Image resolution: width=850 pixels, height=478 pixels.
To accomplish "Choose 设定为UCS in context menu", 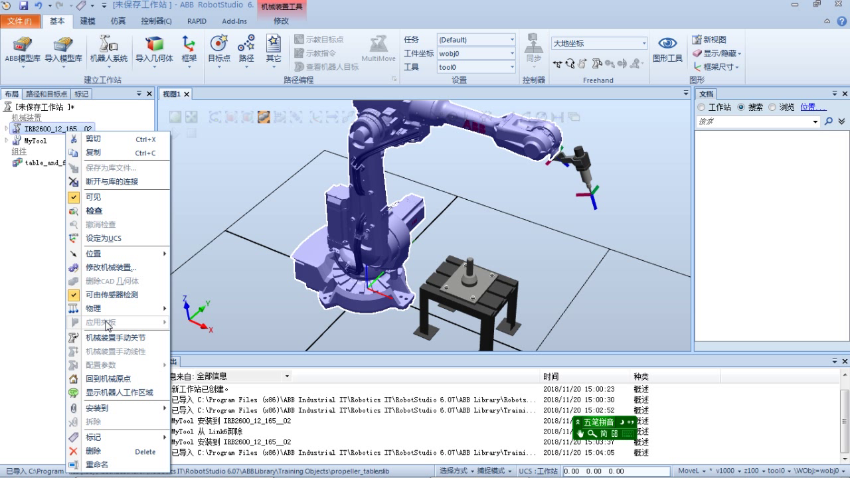I will 118,238.
